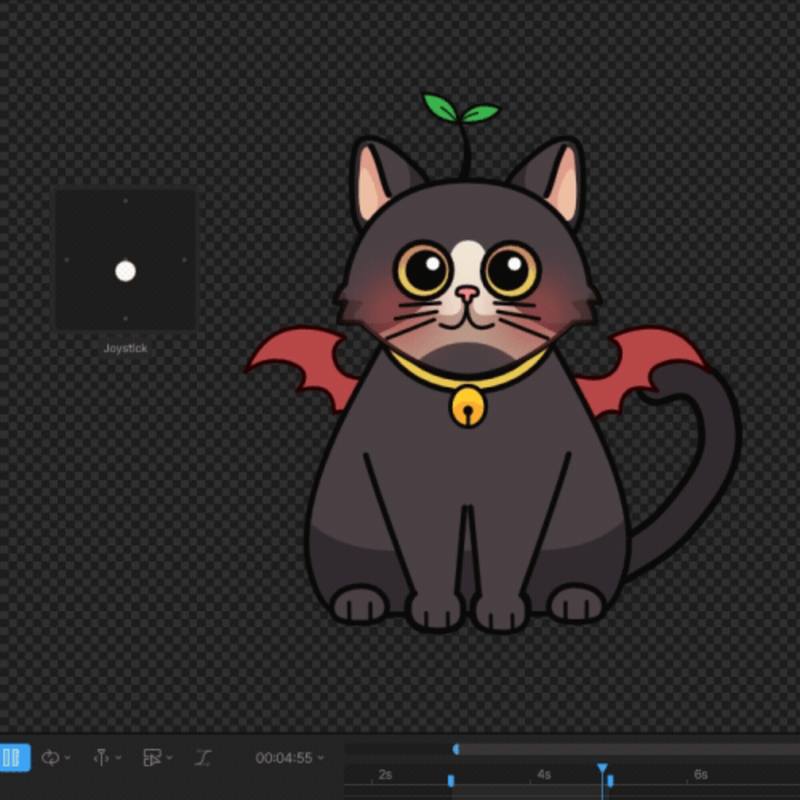Click the work area end marker beside the playhead
800x800 pixels.
click(610, 781)
